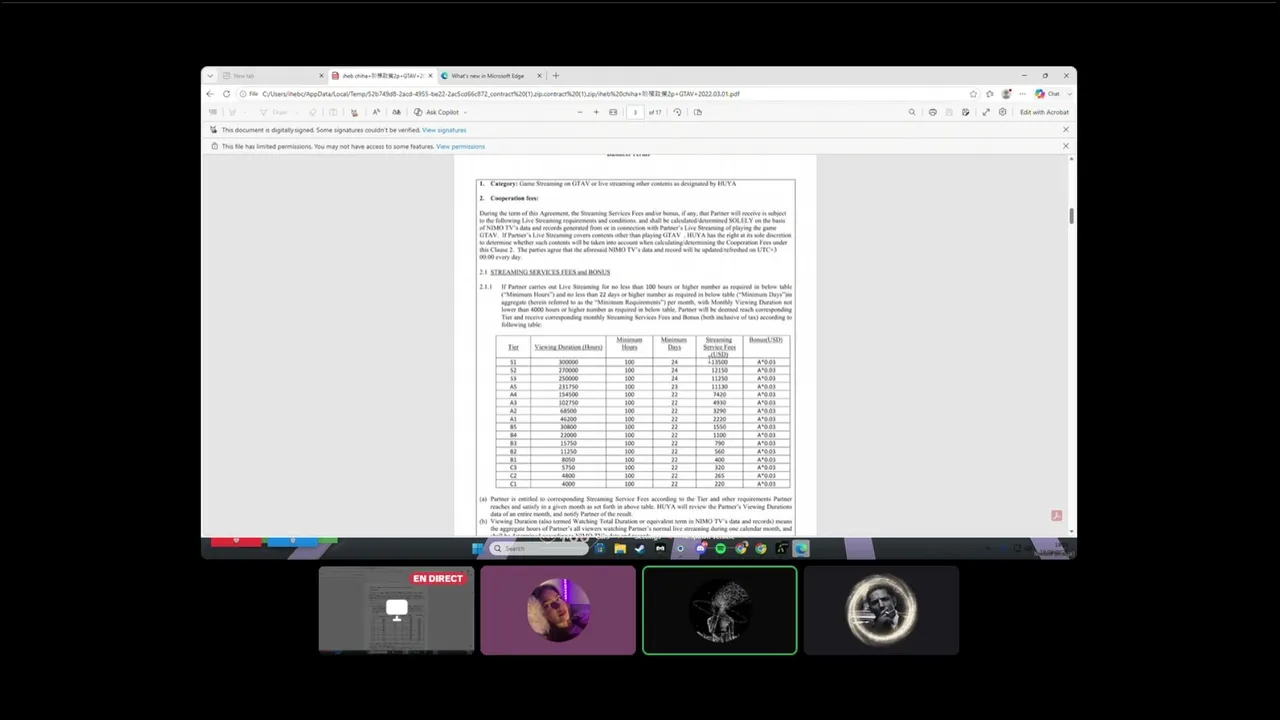Close the New tab browser tab
Screen dimensions: 1280x720
322,76
